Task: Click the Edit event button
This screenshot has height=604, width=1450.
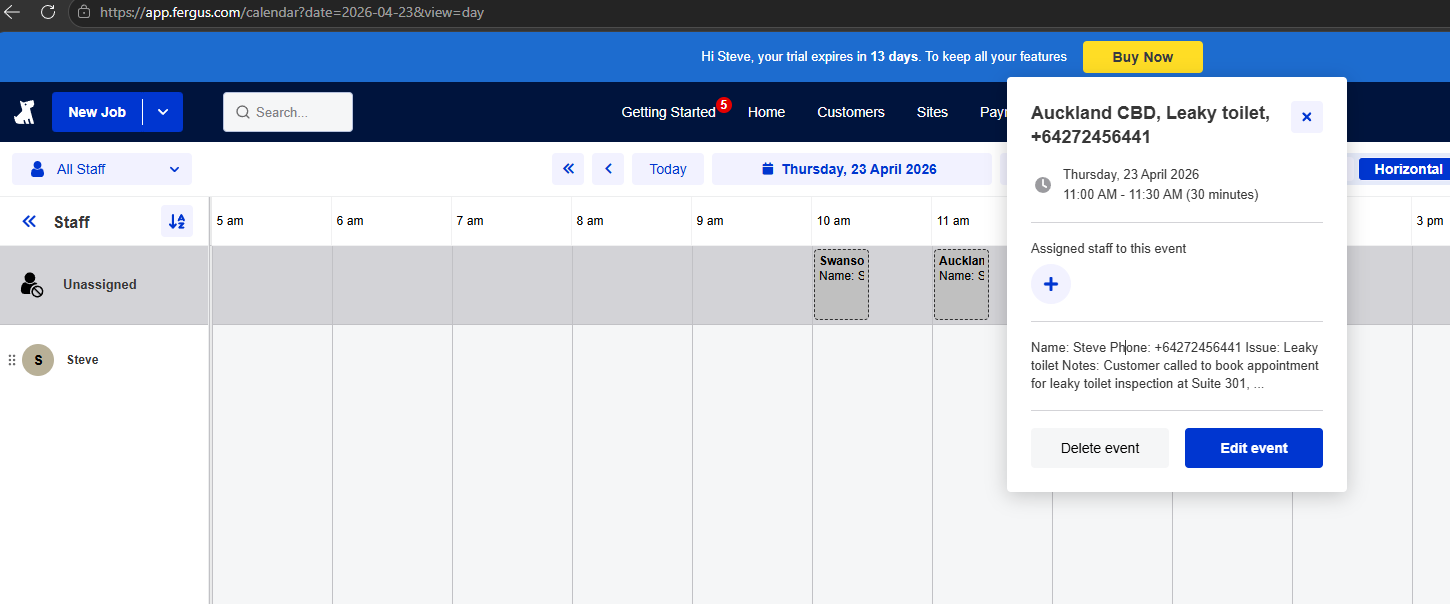Action: coord(1253,448)
